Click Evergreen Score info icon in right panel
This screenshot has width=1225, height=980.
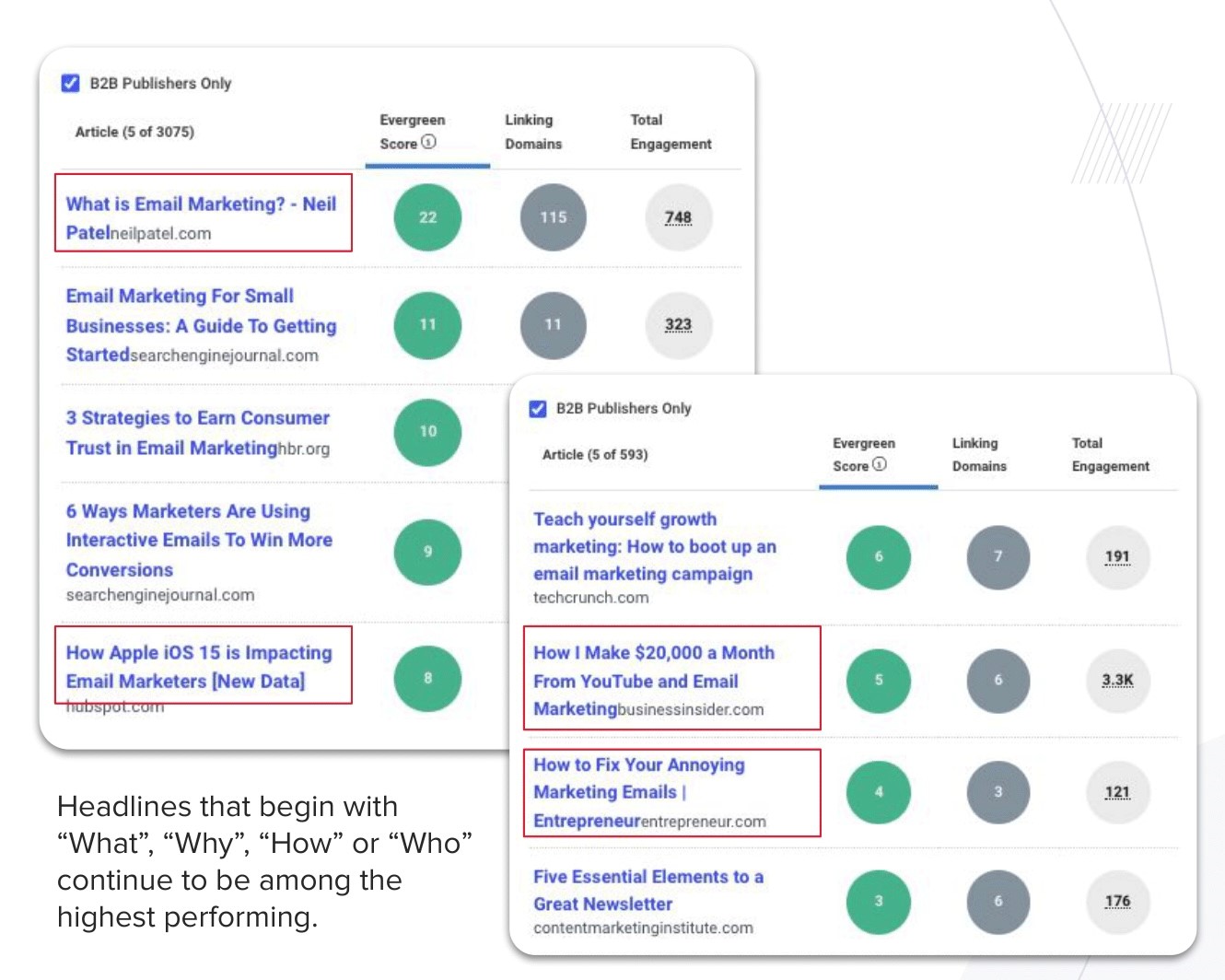tap(880, 464)
